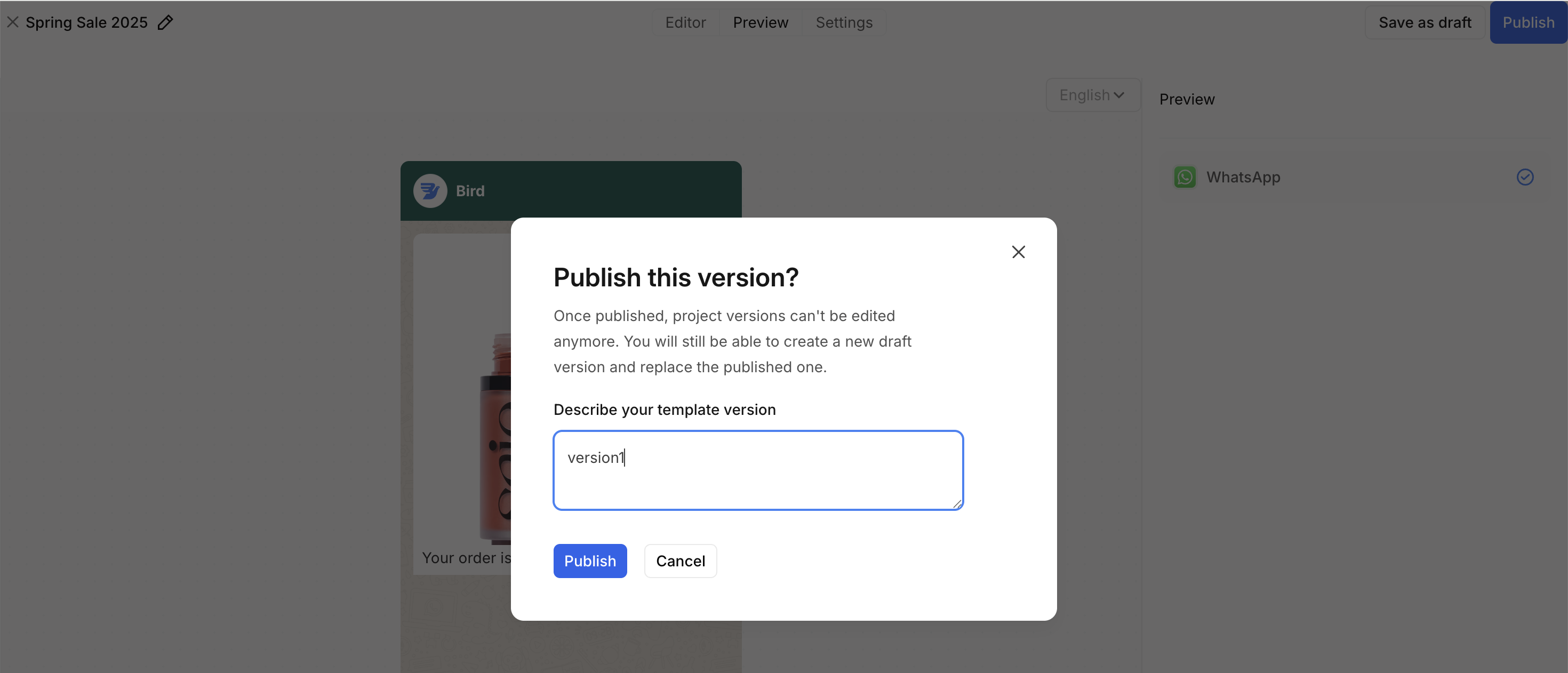Click the Bird chat header name
Screen dimensions: 1568x673
point(470,191)
